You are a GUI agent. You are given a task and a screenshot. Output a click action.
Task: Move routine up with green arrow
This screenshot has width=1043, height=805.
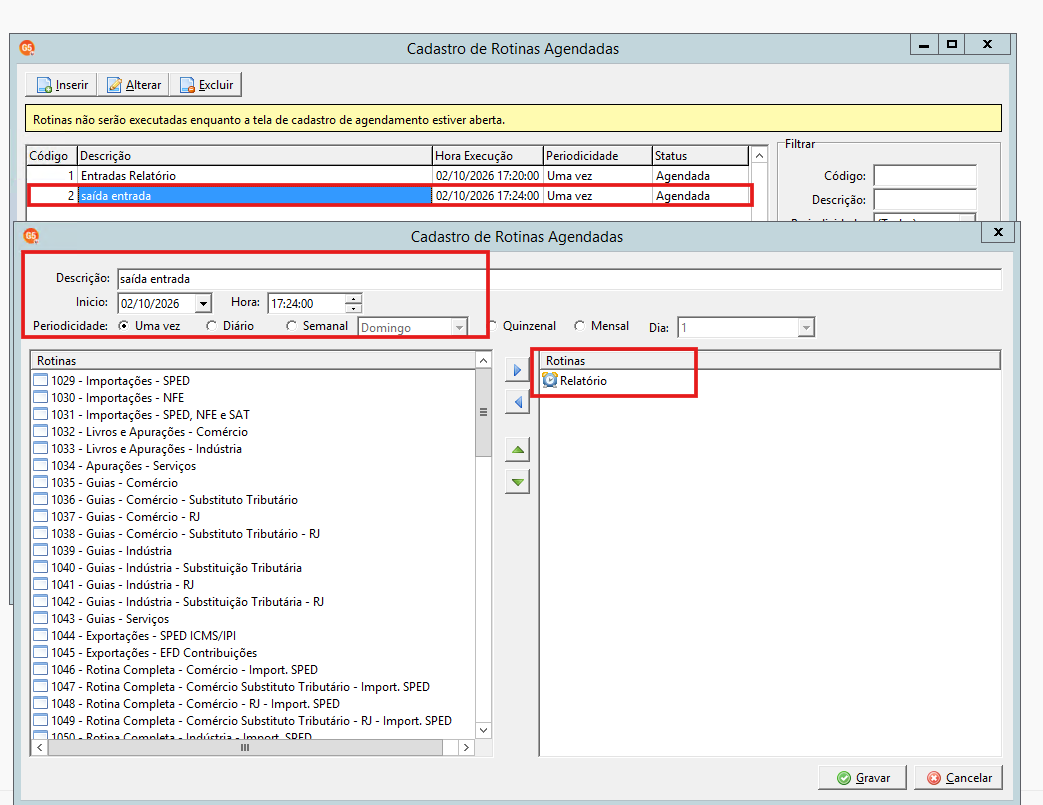[517, 450]
